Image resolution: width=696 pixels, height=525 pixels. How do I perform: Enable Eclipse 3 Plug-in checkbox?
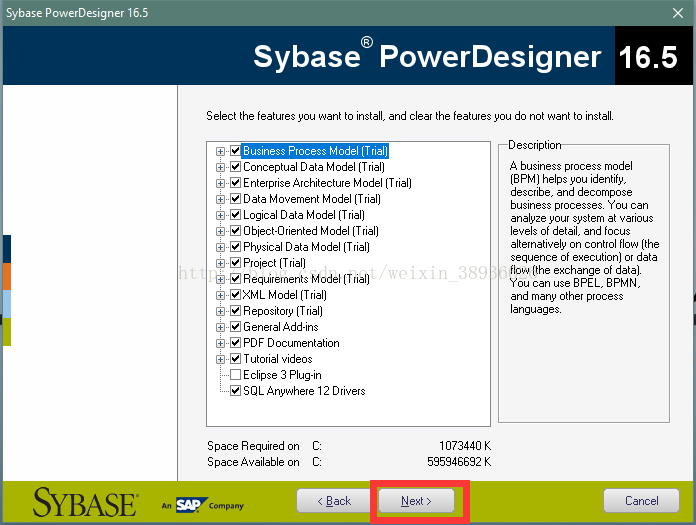(x=236, y=375)
